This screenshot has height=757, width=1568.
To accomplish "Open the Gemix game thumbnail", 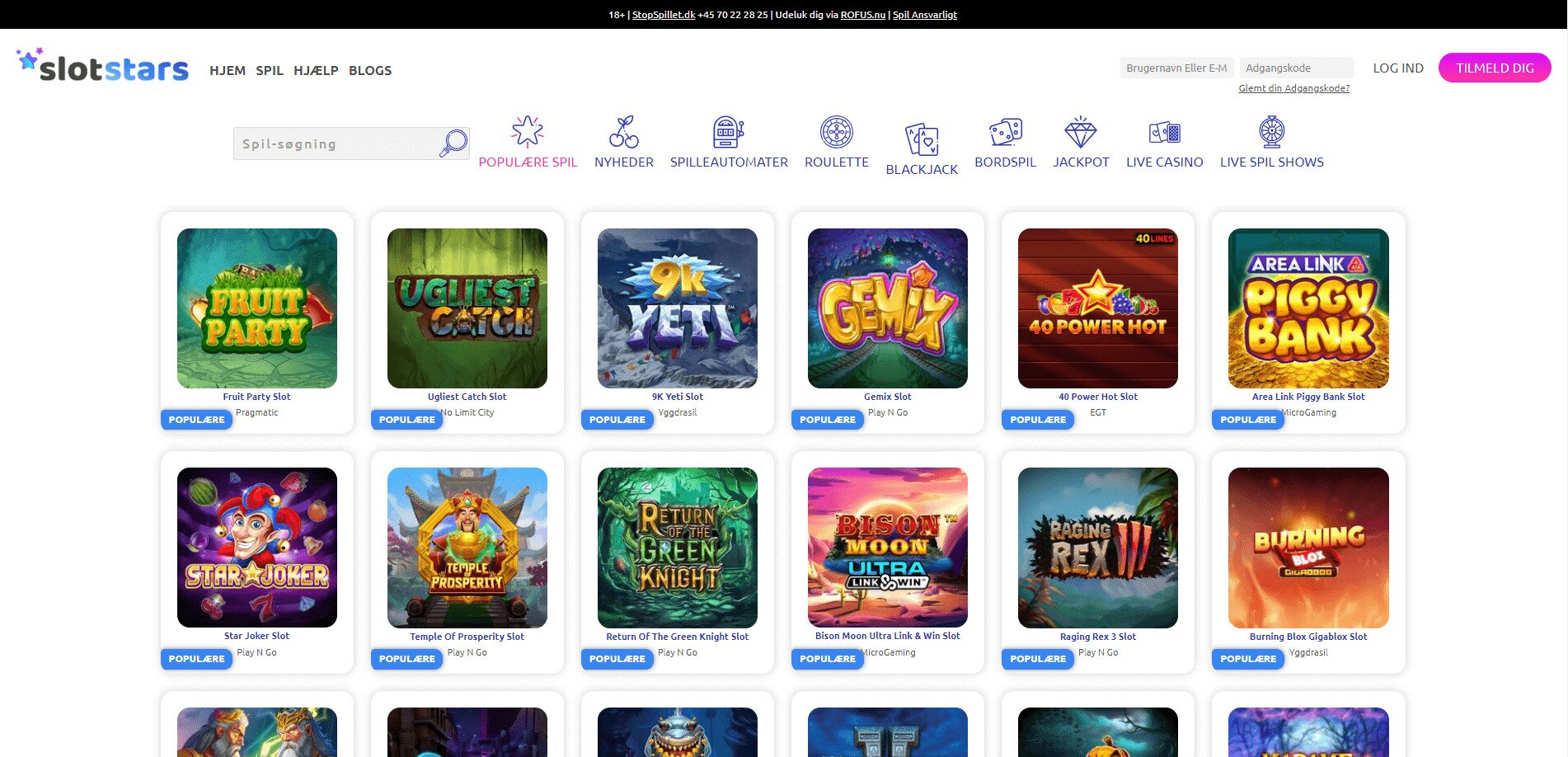I will 888,308.
